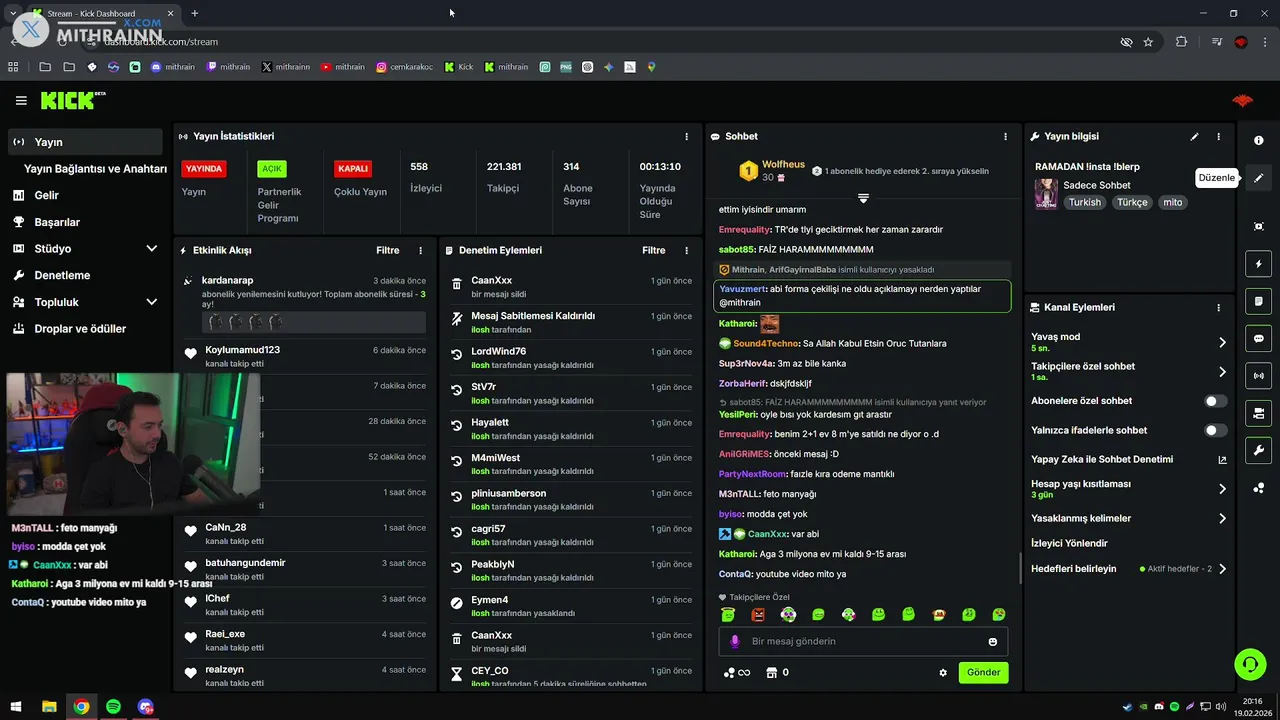This screenshot has width=1280, height=720.
Task: Open Hesap yaşı kısıtlaması options arrow
Action: click(x=1222, y=489)
